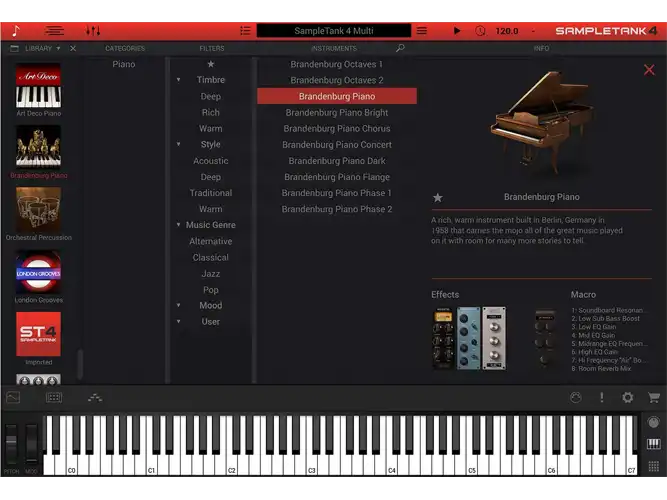Open settings gear icon
This screenshot has width=667, height=500.
(x=627, y=397)
